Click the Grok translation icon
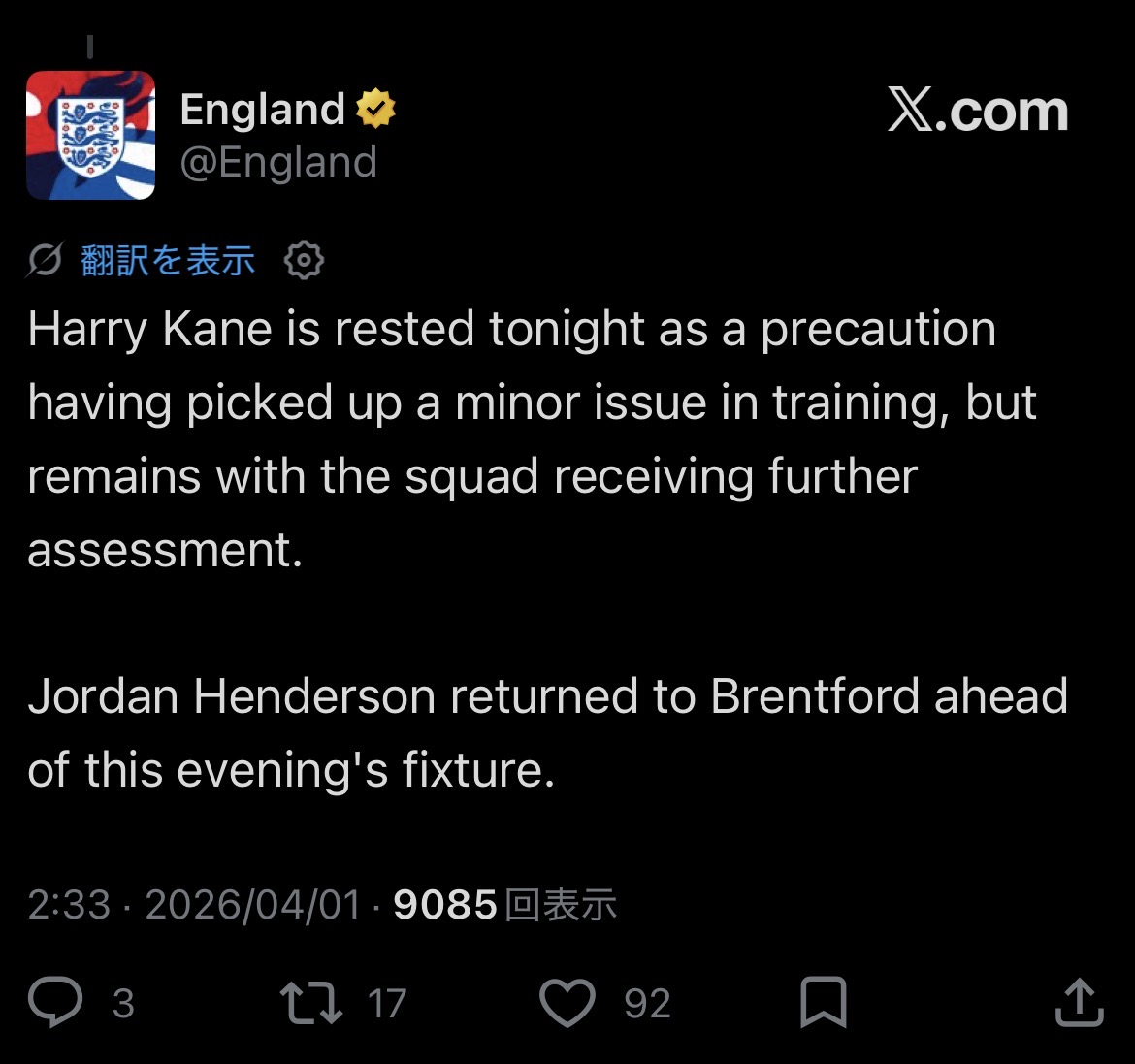The width and height of the screenshot is (1135, 1064). point(46,259)
